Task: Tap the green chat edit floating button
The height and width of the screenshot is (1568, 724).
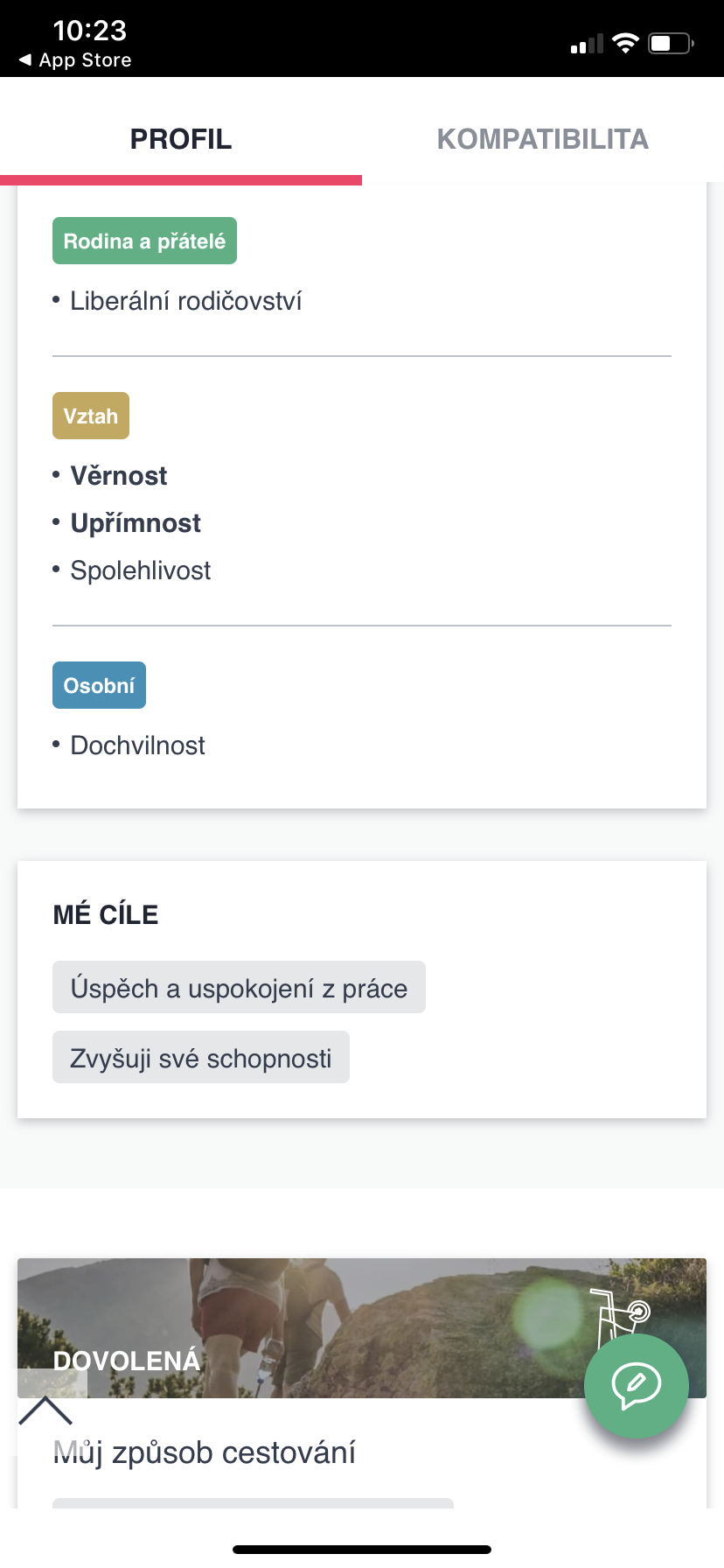Action: click(x=636, y=1386)
